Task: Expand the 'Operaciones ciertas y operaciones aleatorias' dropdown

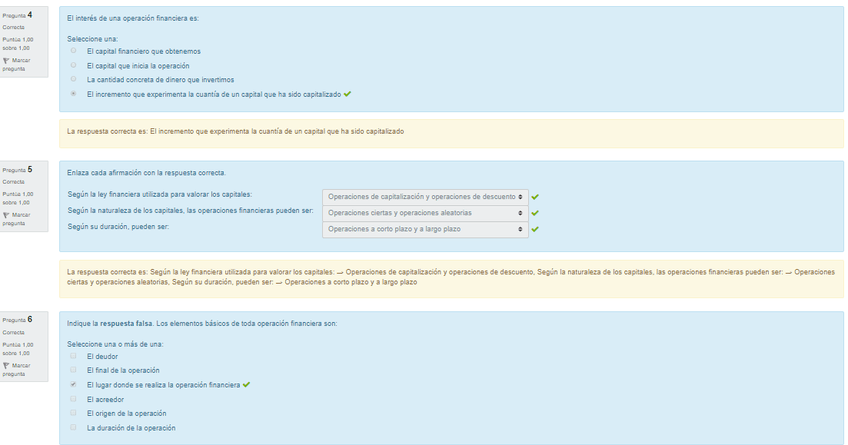Action: click(x=425, y=213)
